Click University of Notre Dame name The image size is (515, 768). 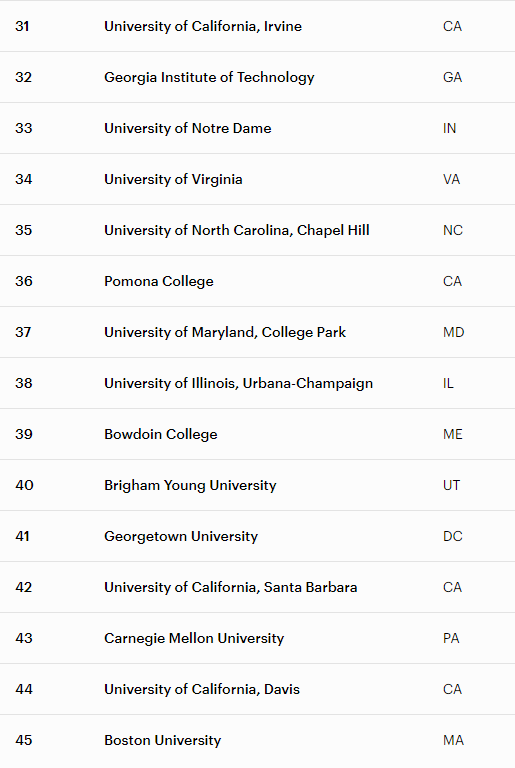click(x=188, y=128)
